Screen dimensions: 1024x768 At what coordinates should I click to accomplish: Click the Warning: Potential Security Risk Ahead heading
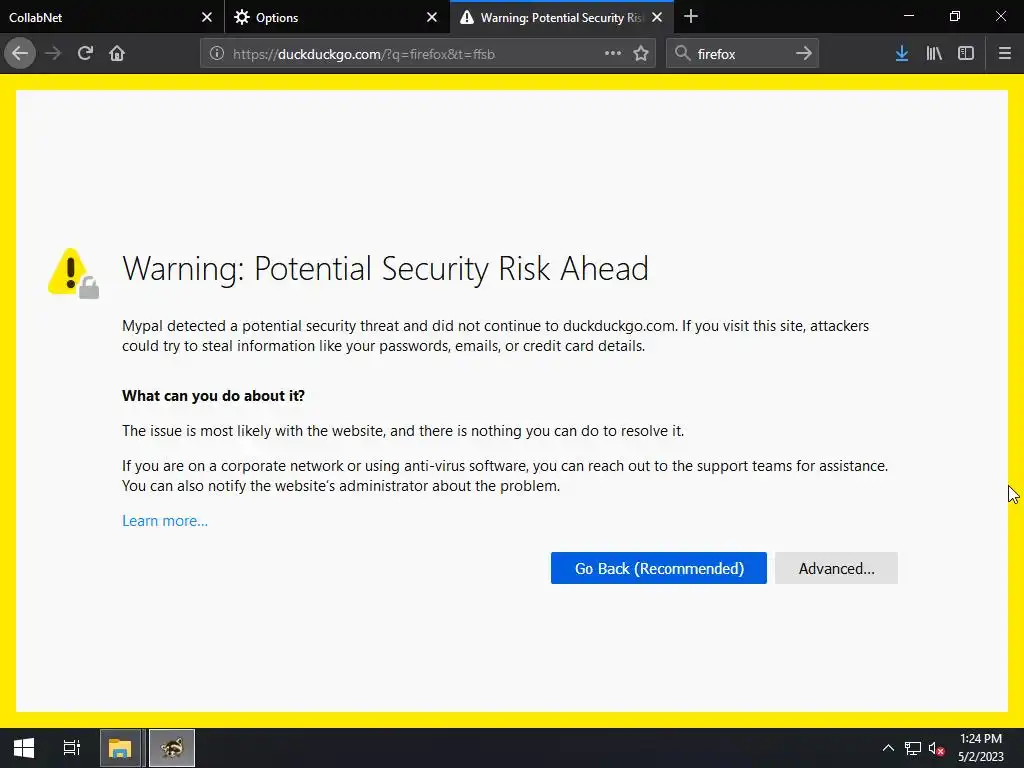385,268
